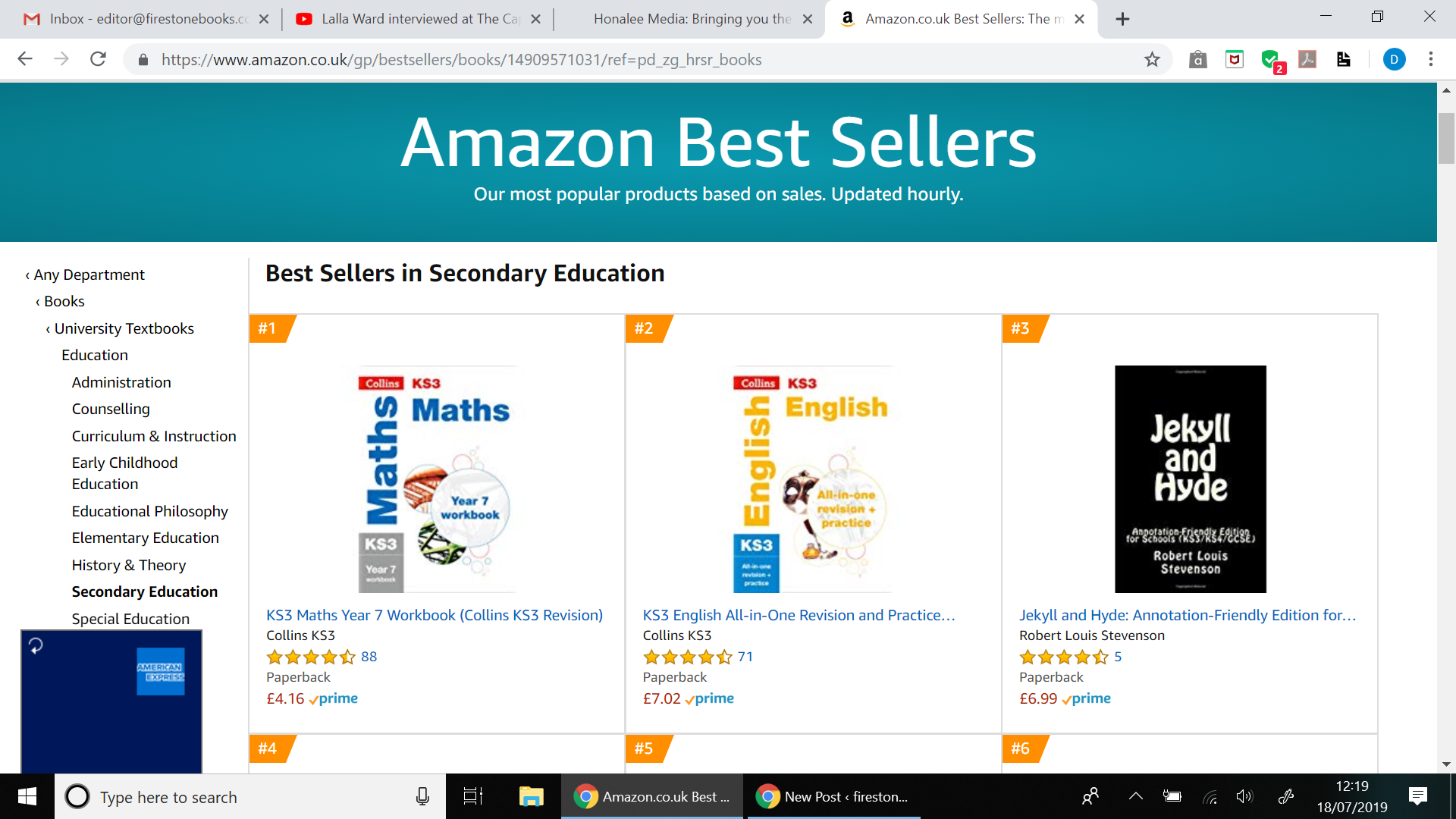Expand hidden icons in the system tray
The width and height of the screenshot is (1456, 819).
(1135, 796)
